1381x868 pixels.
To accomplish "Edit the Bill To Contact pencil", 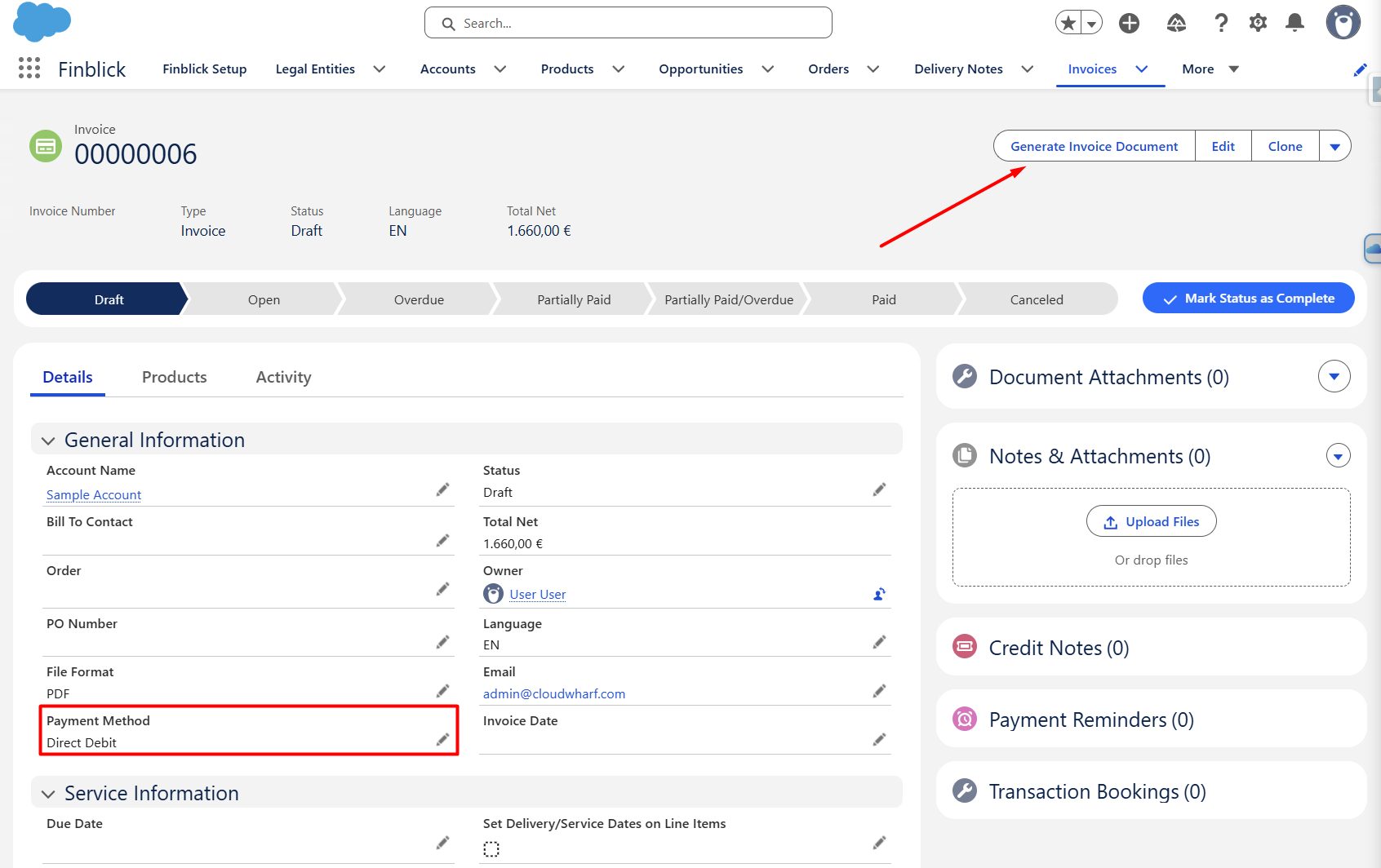I will [442, 541].
